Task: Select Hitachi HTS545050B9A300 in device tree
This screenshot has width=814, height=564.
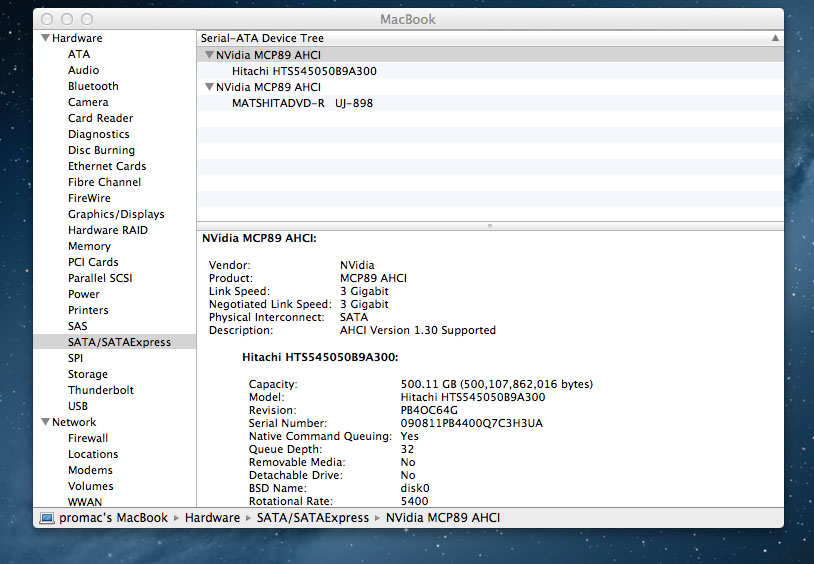Action: [x=304, y=71]
